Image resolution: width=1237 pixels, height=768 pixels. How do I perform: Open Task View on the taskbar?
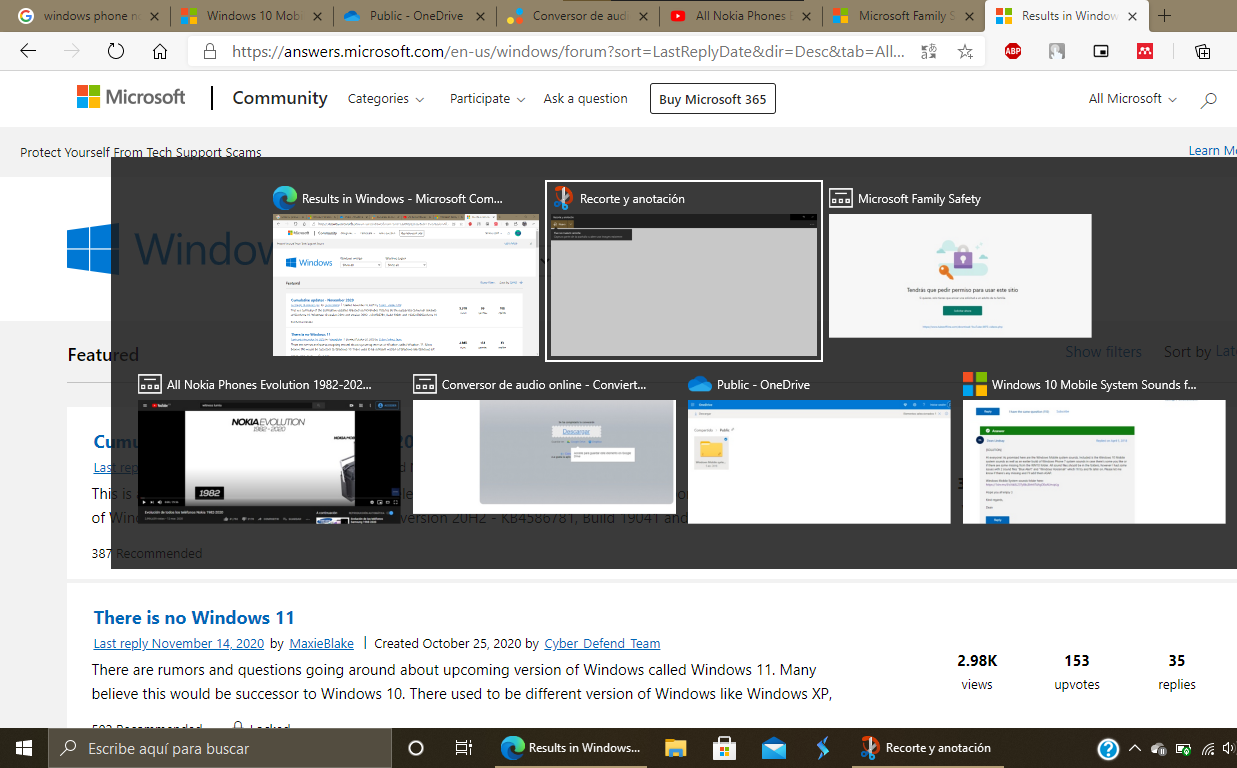tap(464, 748)
